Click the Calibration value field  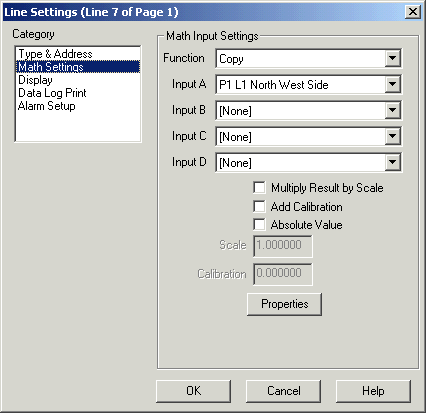point(283,274)
